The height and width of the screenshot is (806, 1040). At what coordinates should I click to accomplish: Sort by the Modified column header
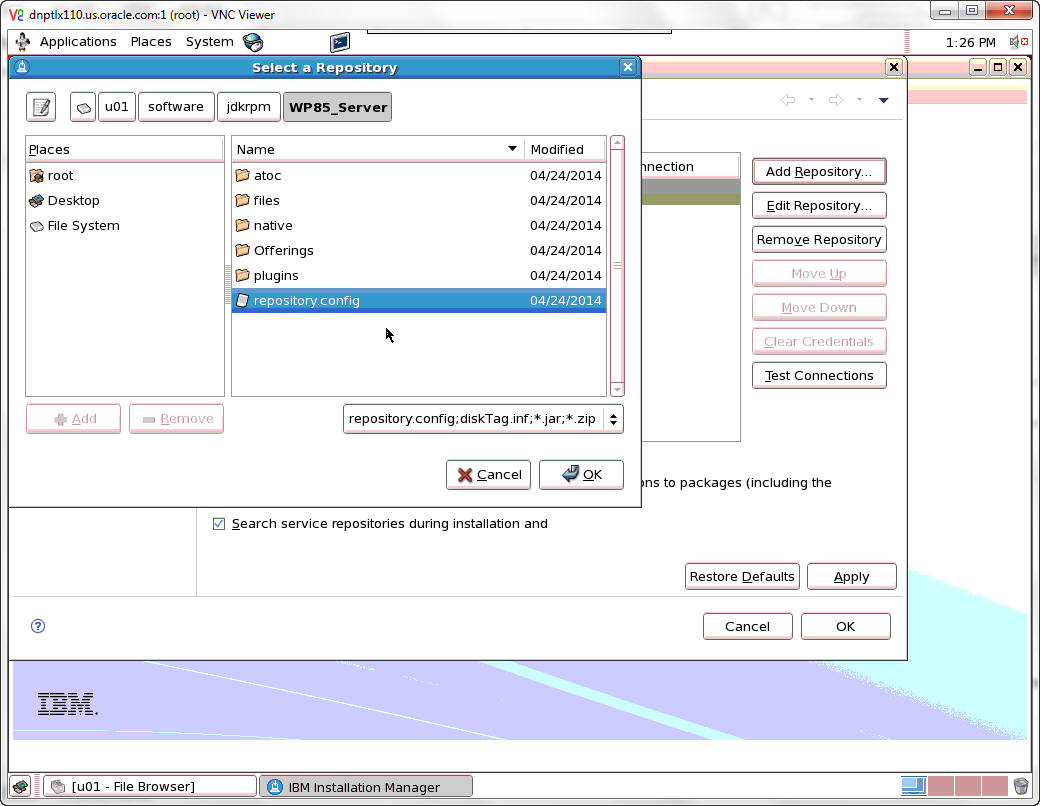click(564, 149)
